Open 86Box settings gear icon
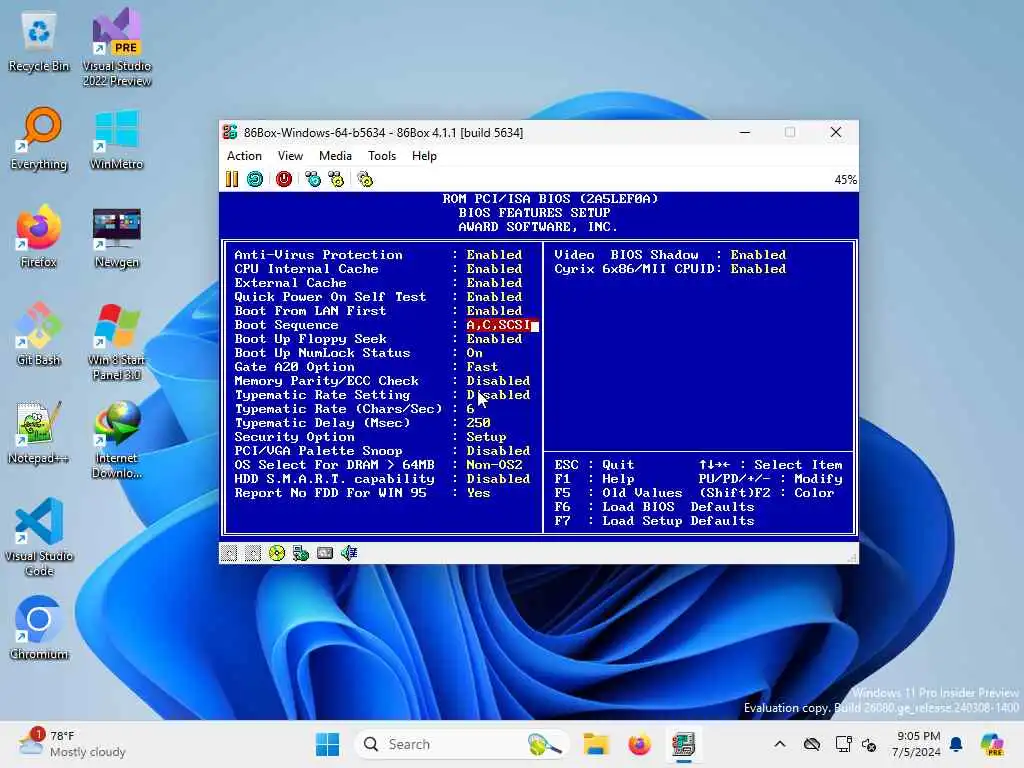The width and height of the screenshot is (1024, 768). click(x=365, y=179)
